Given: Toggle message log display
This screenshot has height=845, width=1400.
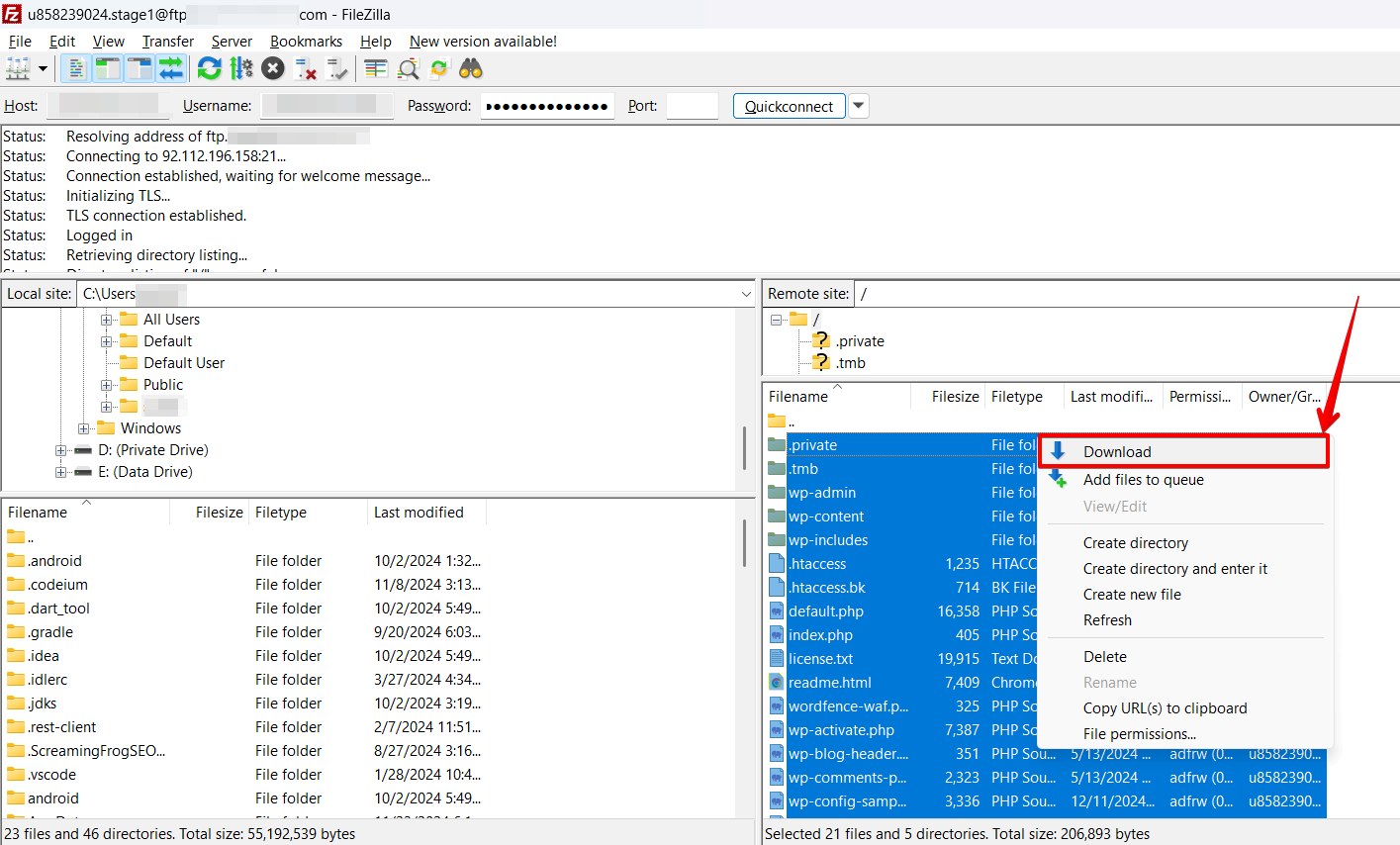Looking at the screenshot, I should point(75,68).
